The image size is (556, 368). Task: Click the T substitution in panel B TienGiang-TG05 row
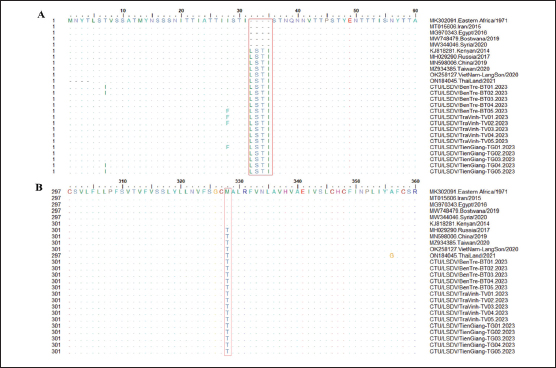pos(227,351)
